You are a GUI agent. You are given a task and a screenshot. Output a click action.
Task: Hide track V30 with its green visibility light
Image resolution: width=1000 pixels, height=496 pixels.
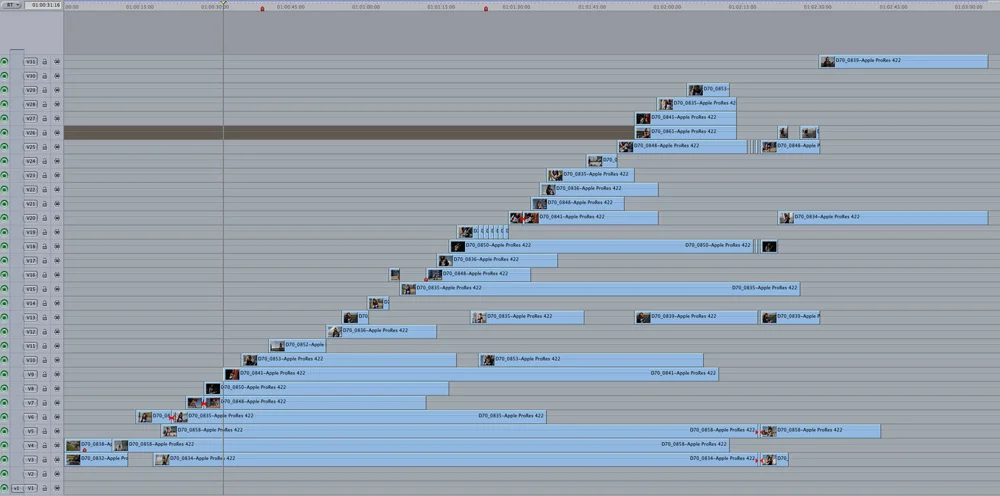(x=5, y=76)
